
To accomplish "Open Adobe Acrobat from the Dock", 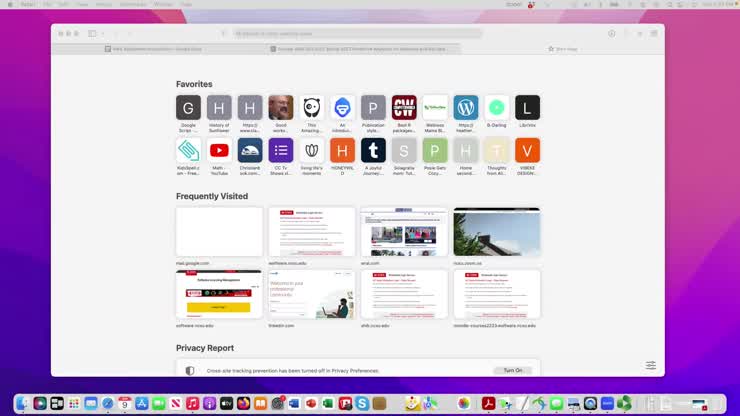I will [x=488, y=403].
